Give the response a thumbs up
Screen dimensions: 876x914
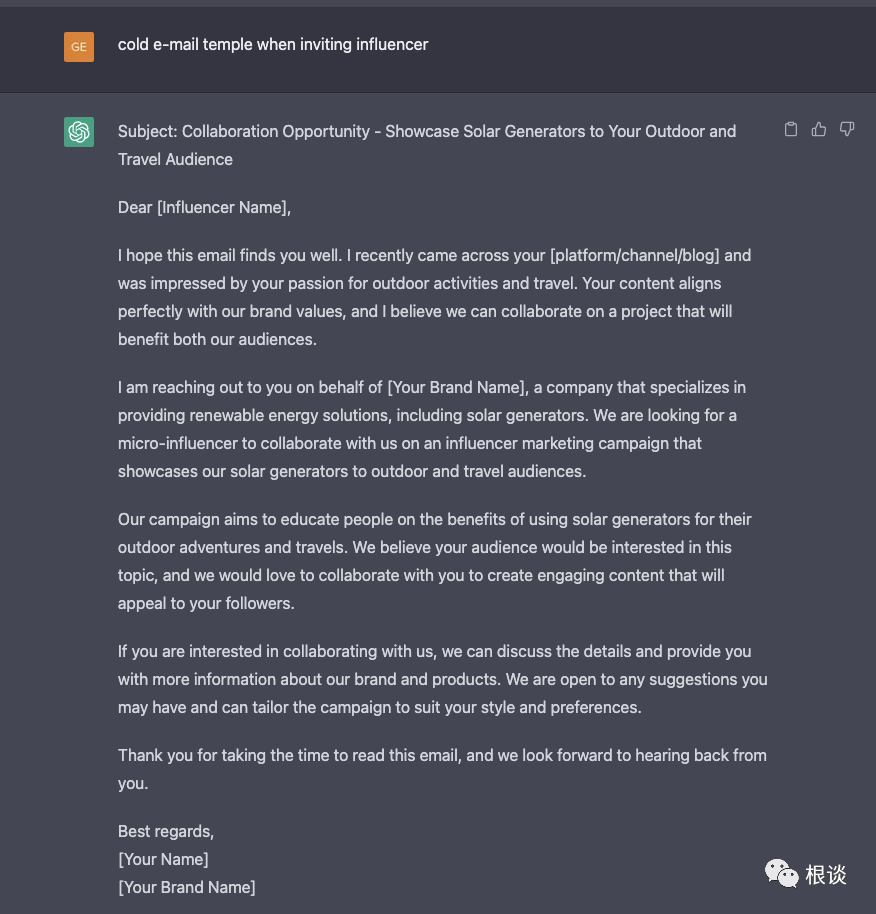pos(819,129)
